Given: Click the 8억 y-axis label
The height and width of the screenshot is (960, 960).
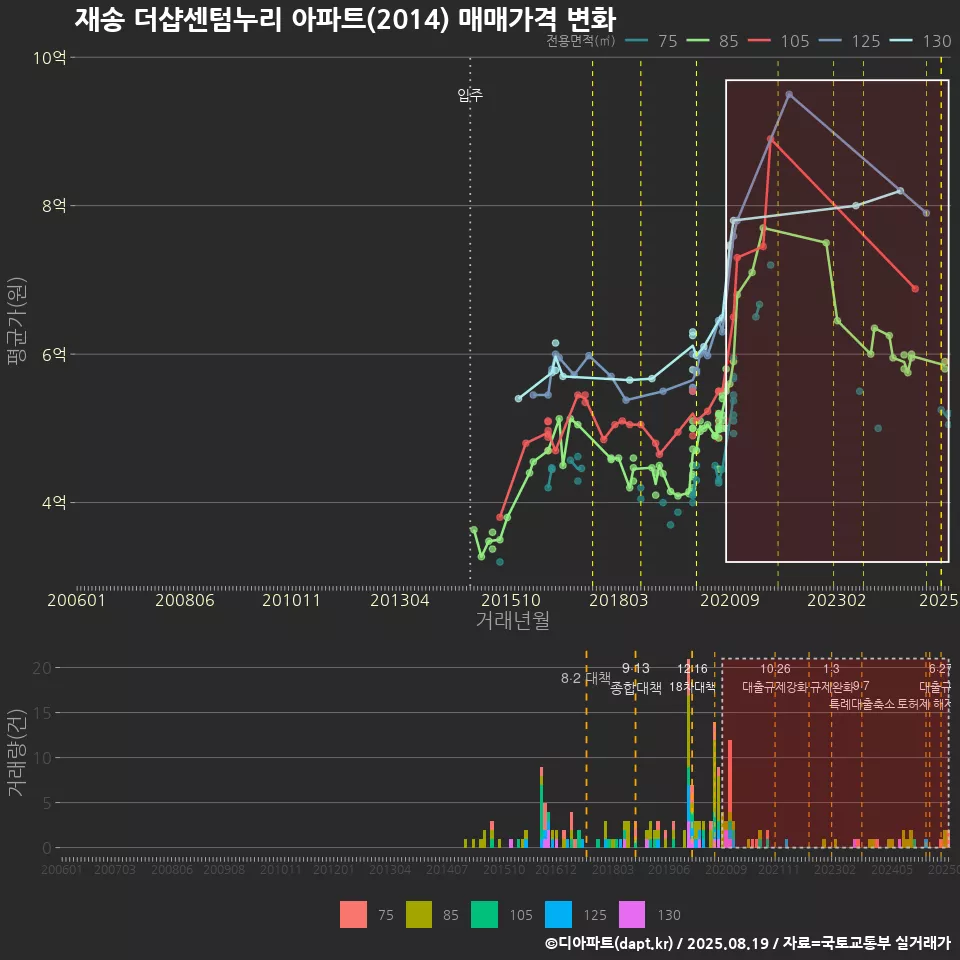Looking at the screenshot, I should click(x=54, y=206).
